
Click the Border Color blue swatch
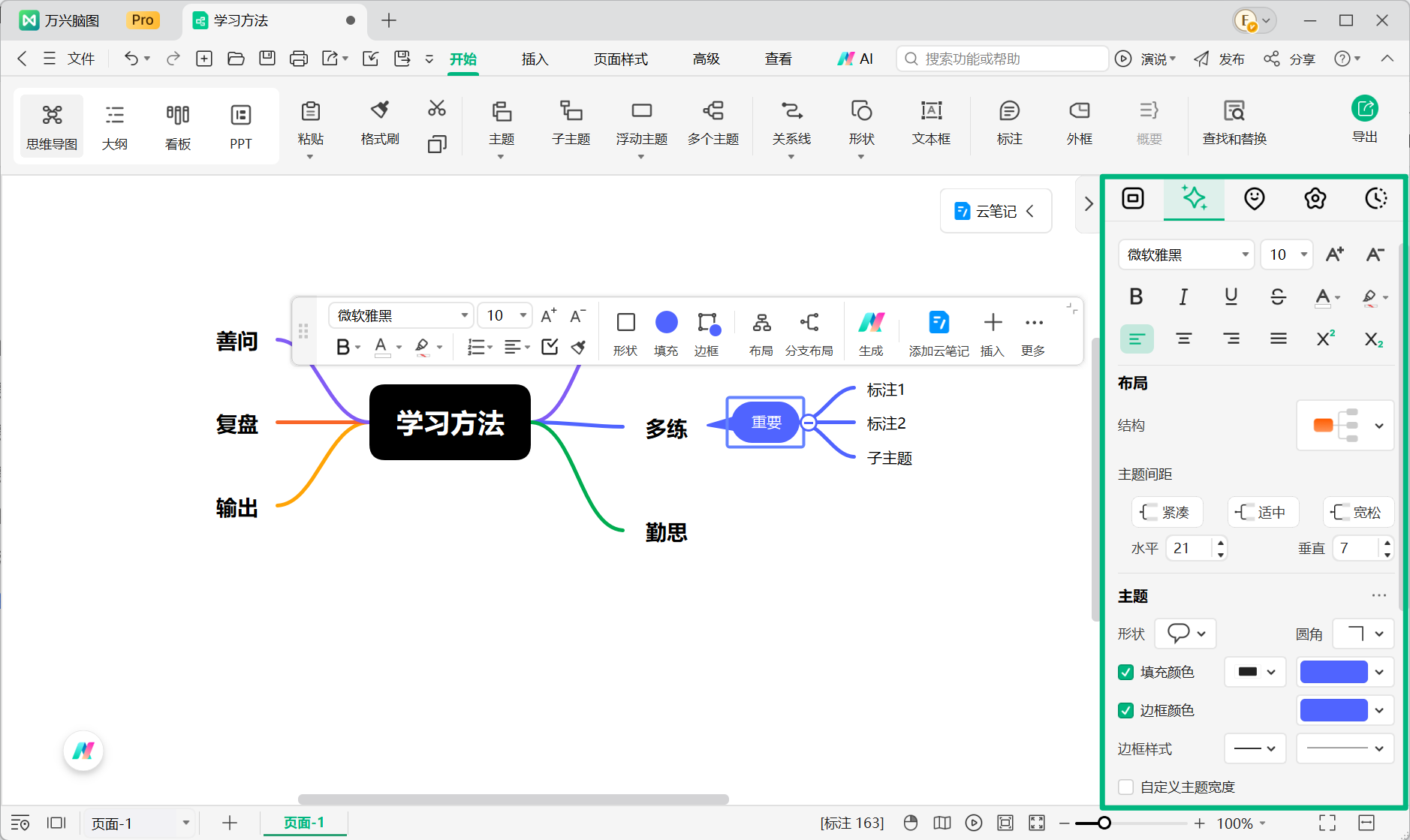coord(1333,710)
